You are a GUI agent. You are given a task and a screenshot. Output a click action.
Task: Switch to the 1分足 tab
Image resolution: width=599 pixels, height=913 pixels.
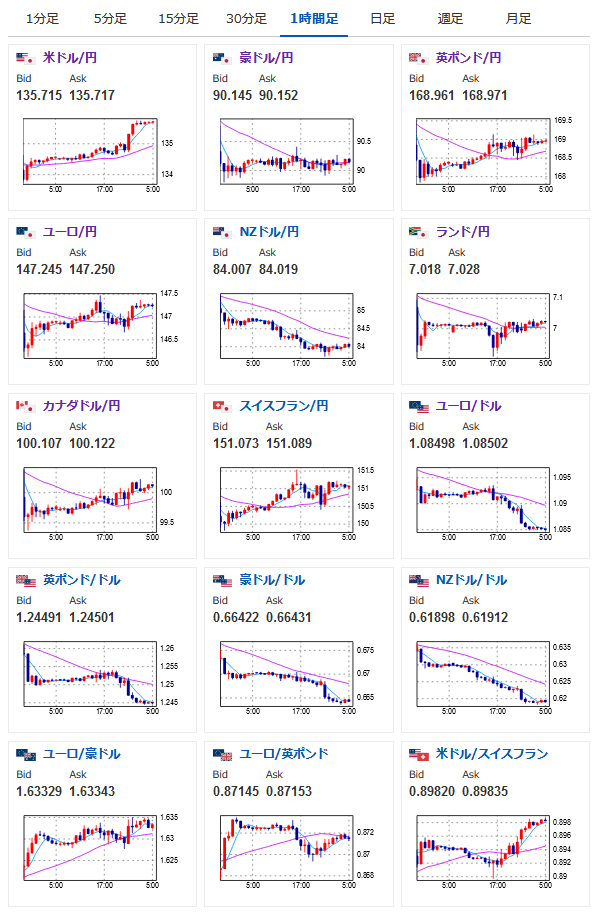tap(42, 19)
